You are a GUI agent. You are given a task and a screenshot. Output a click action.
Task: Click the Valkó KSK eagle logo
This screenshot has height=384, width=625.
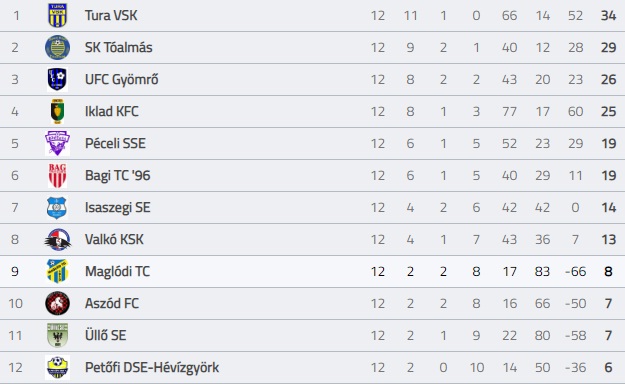57,239
